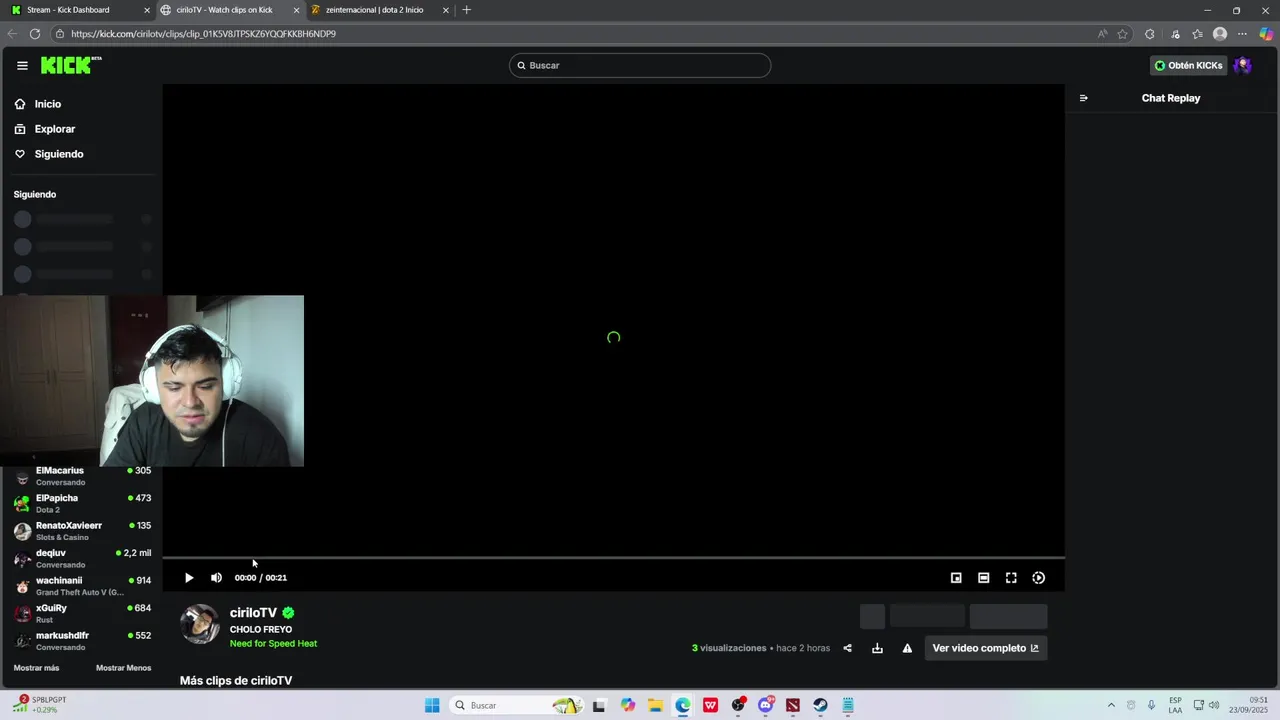The width and height of the screenshot is (1280, 720).
Task: Click Obtén KICKs button
Action: coord(1188,65)
